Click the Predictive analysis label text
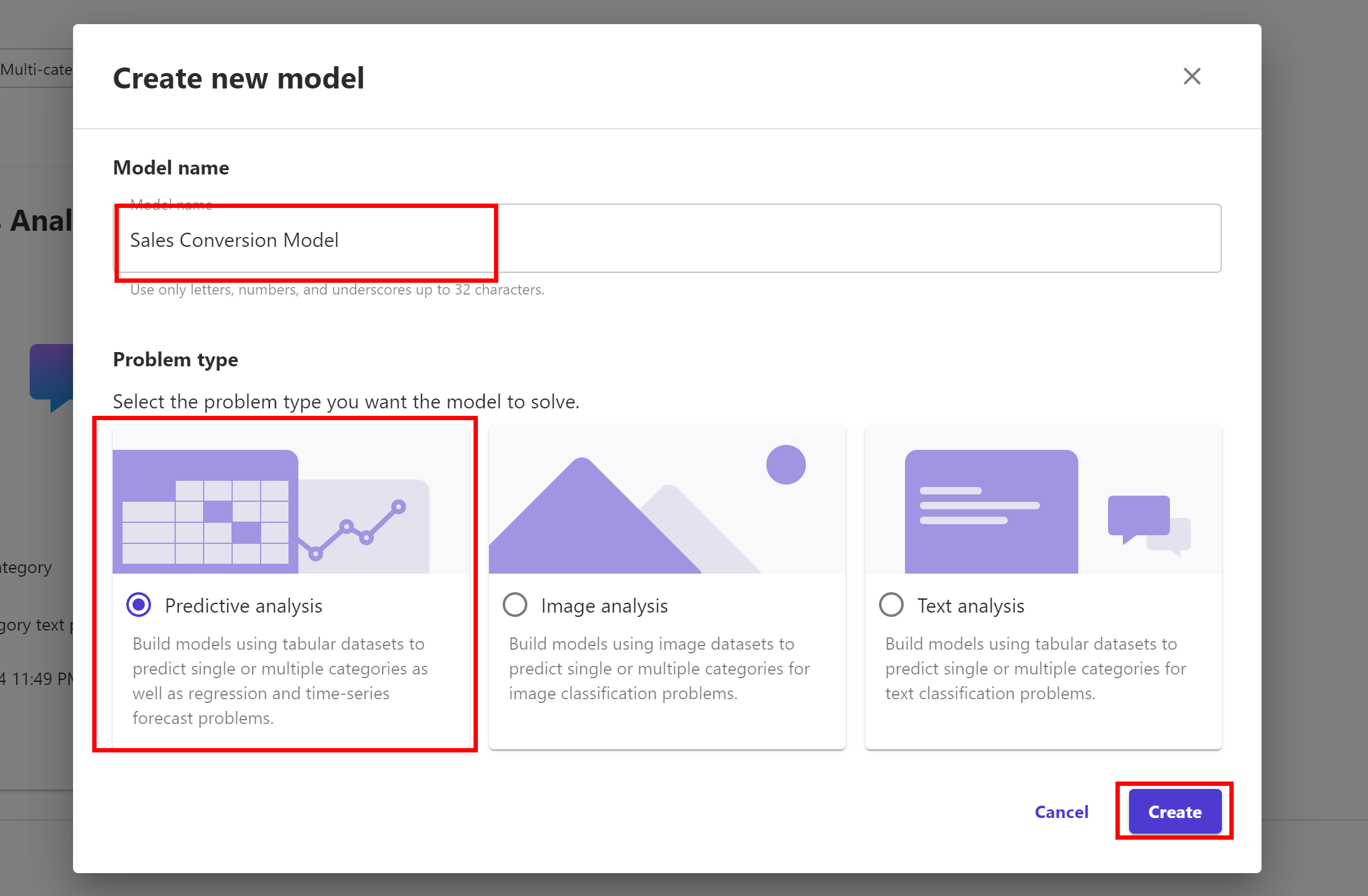 tap(243, 606)
